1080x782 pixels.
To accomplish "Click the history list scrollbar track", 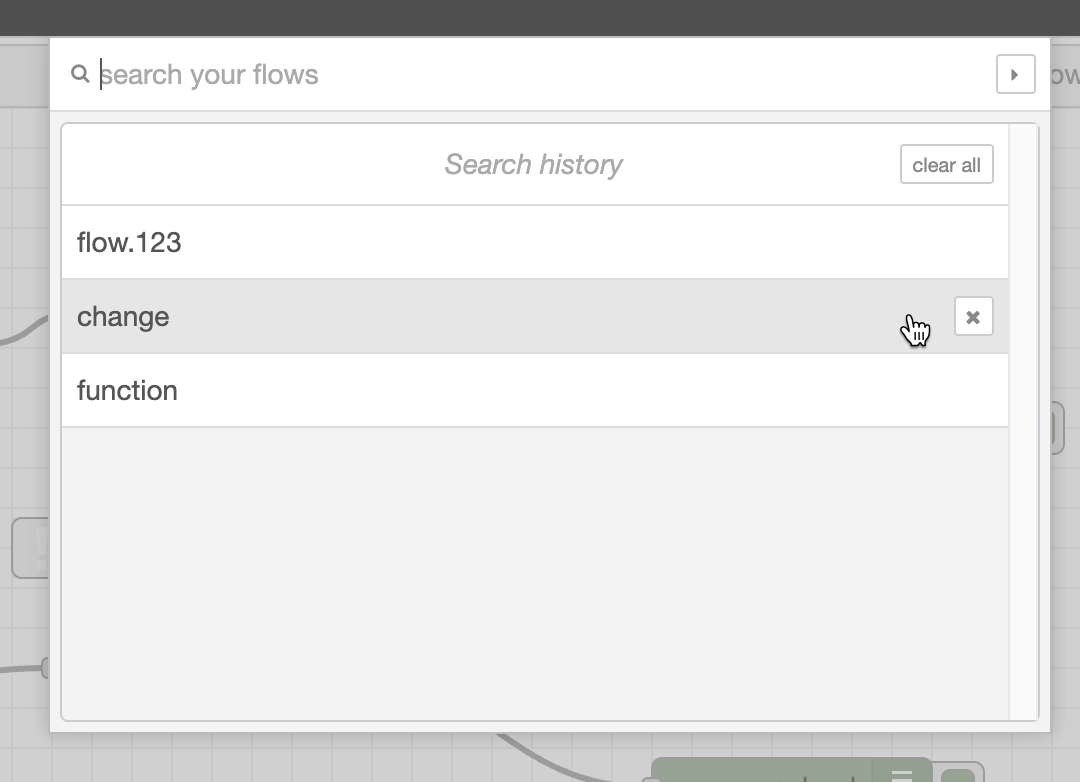I will tap(1023, 422).
